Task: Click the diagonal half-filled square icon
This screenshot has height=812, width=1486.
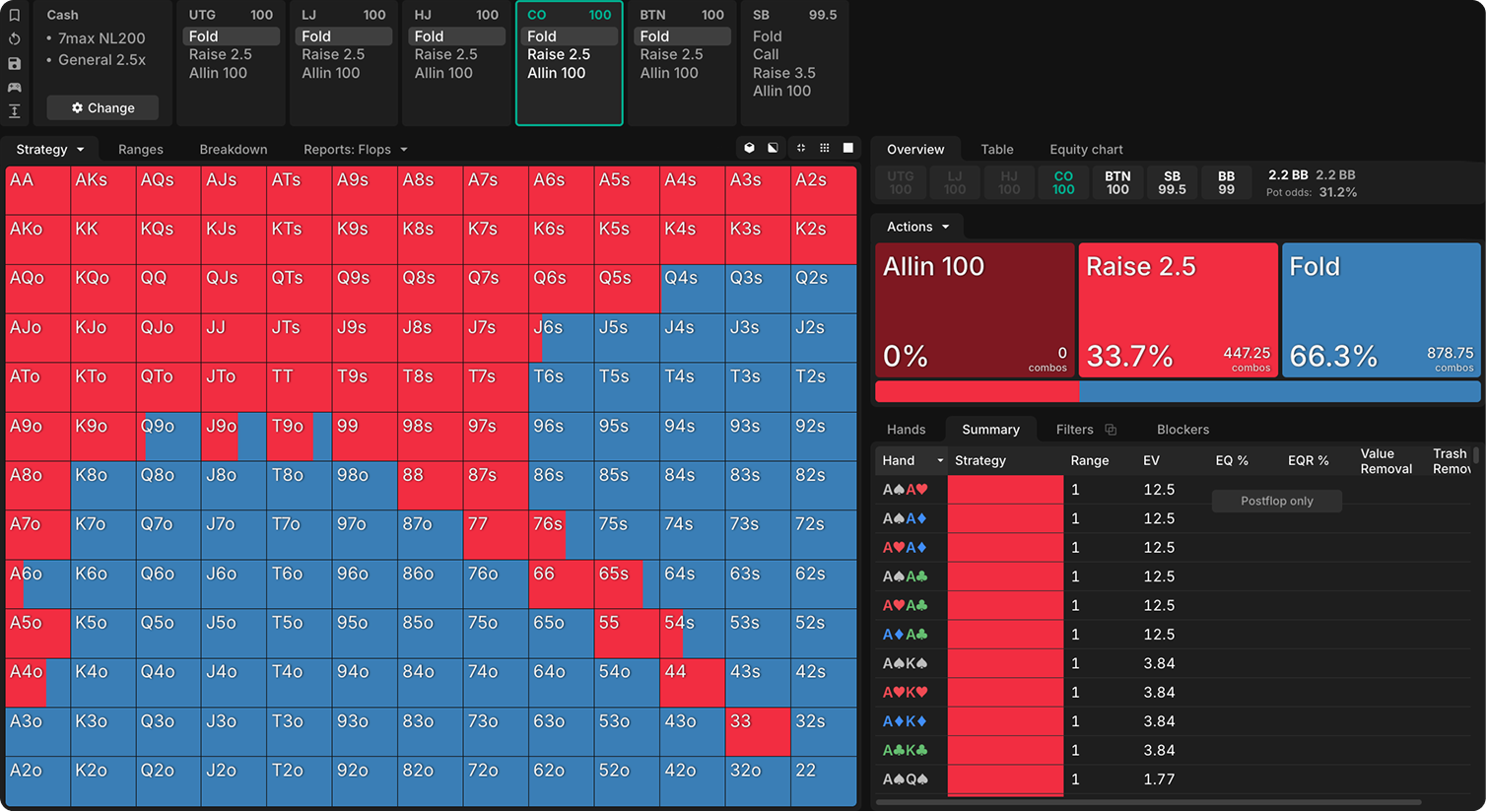Action: (x=773, y=148)
